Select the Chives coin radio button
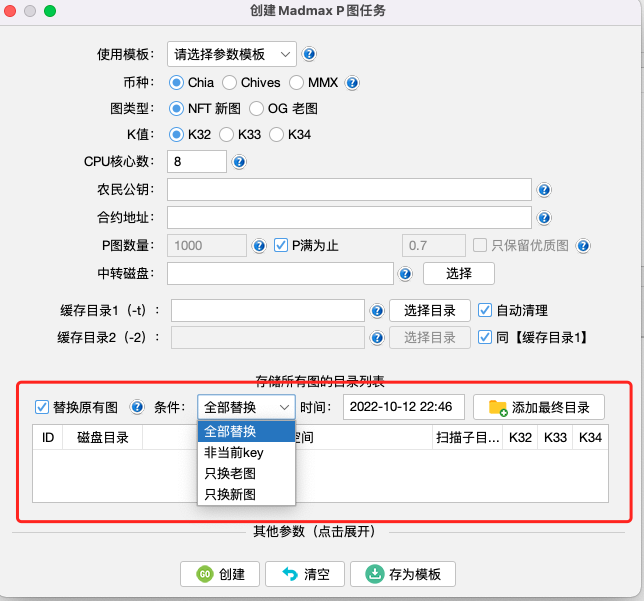 click(229, 83)
